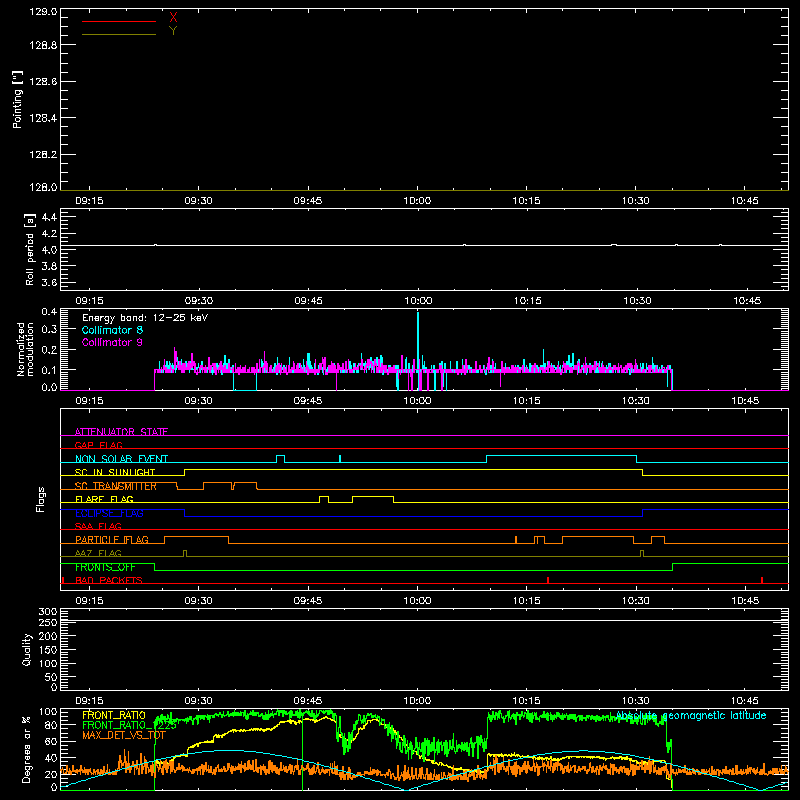This screenshot has height=800, width=800.
Task: Click the 80 tick on bottom plot
Action: click(x=51, y=725)
